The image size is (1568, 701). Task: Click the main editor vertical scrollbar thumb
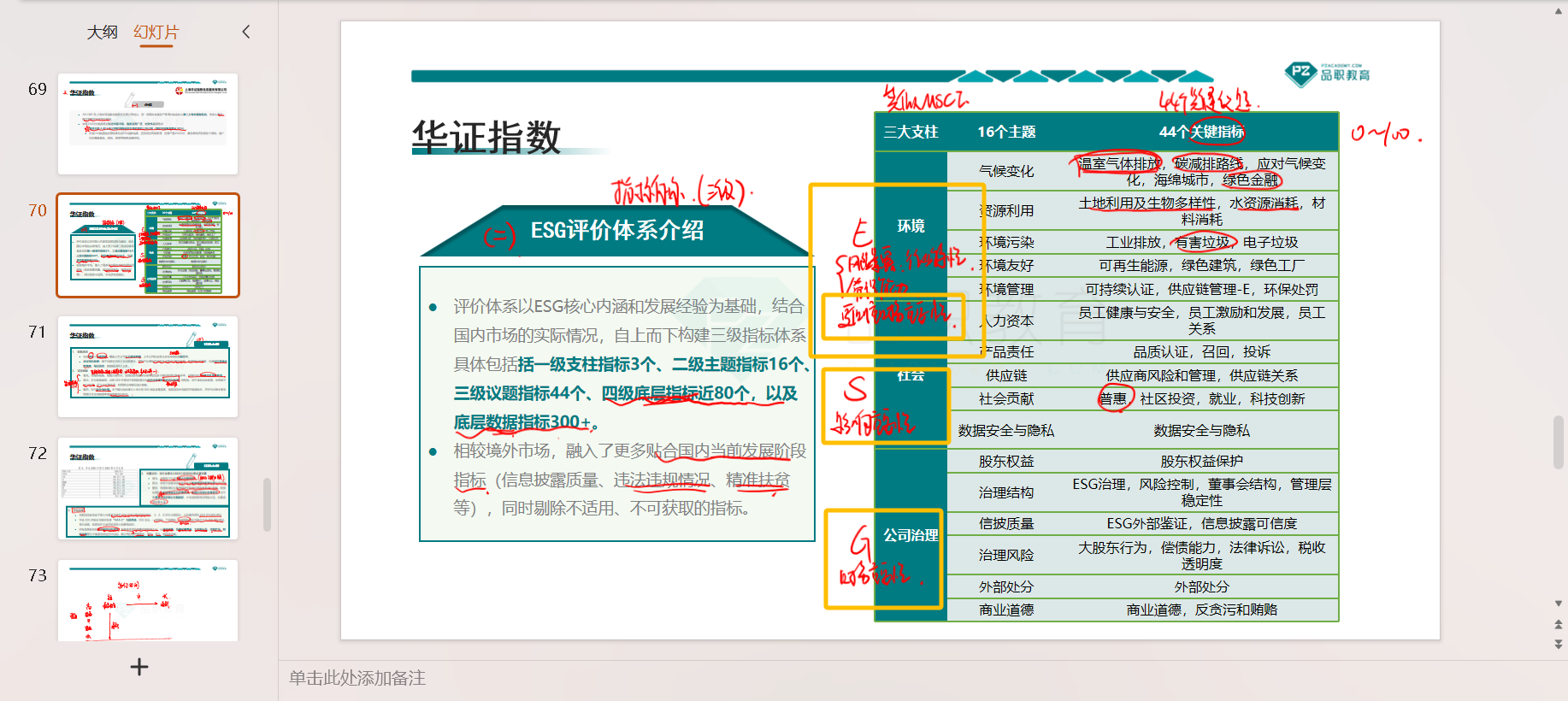click(1559, 442)
